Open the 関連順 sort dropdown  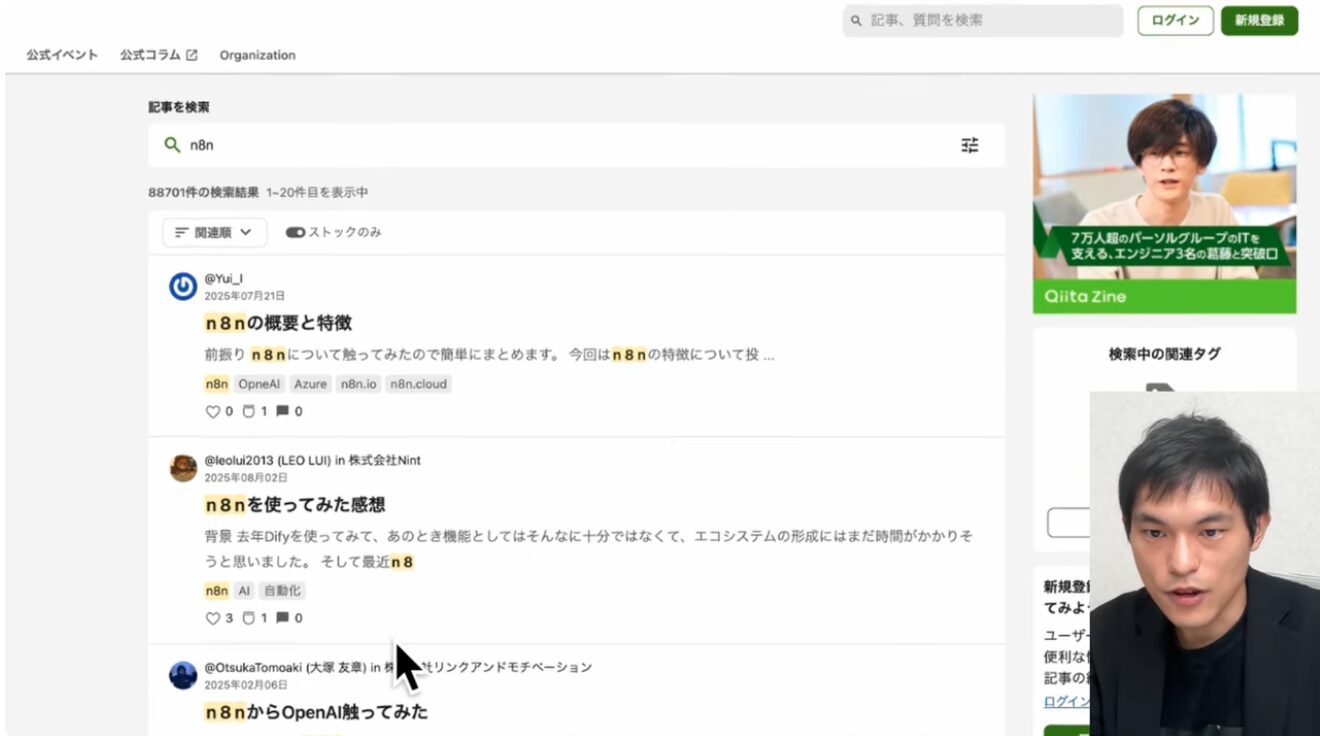214,232
